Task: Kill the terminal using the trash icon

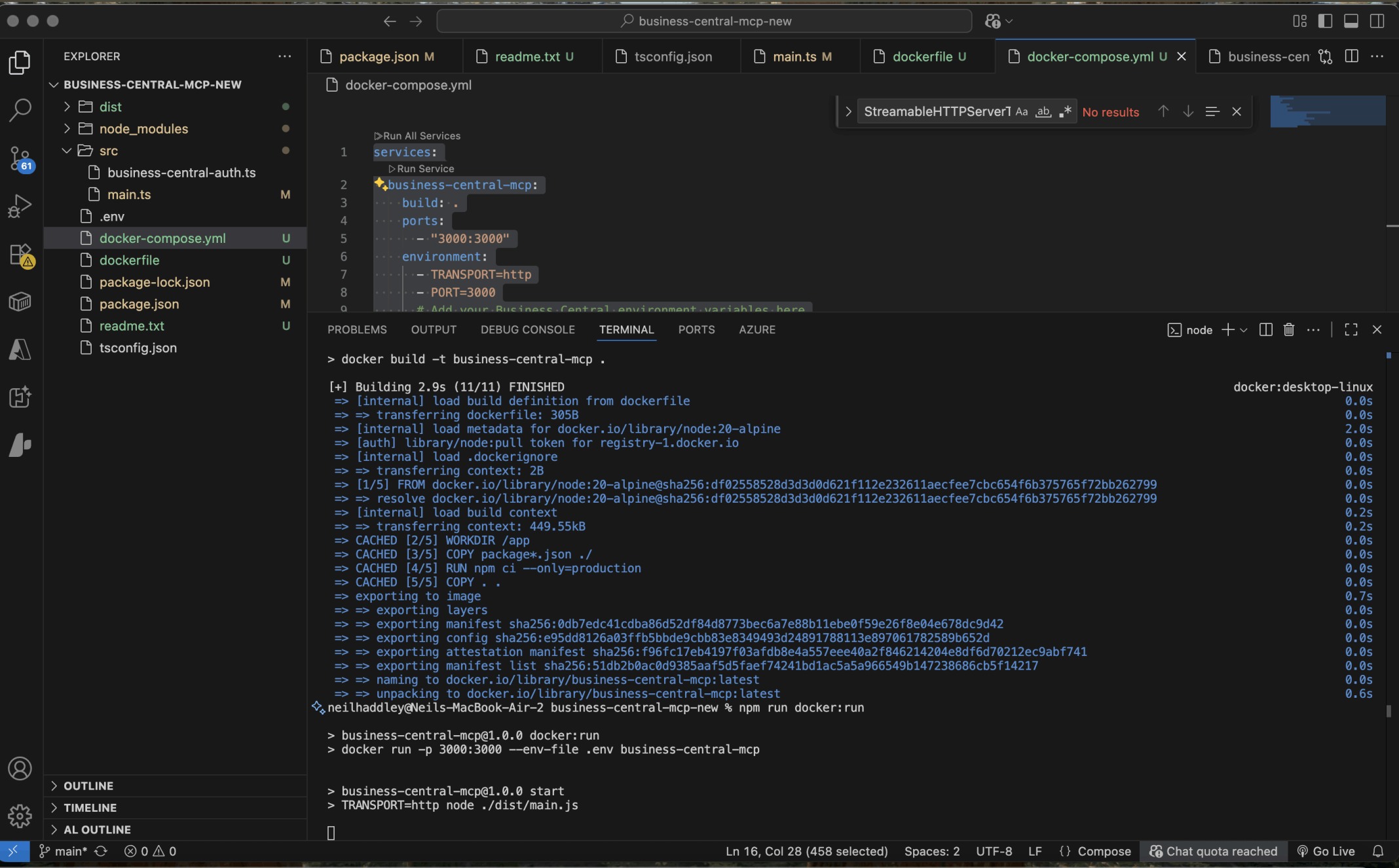Action: click(1288, 329)
